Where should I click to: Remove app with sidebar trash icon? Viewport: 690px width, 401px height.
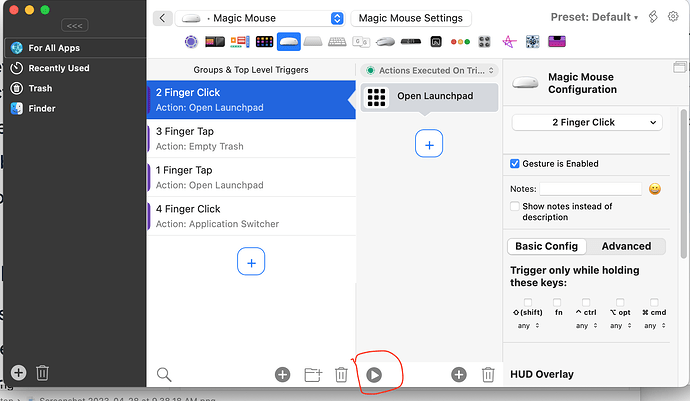(x=42, y=373)
